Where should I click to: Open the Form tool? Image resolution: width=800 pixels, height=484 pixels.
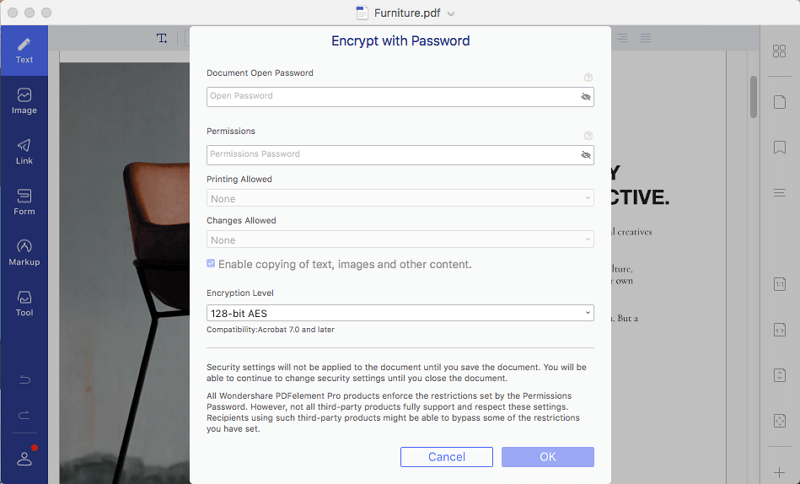(24, 201)
